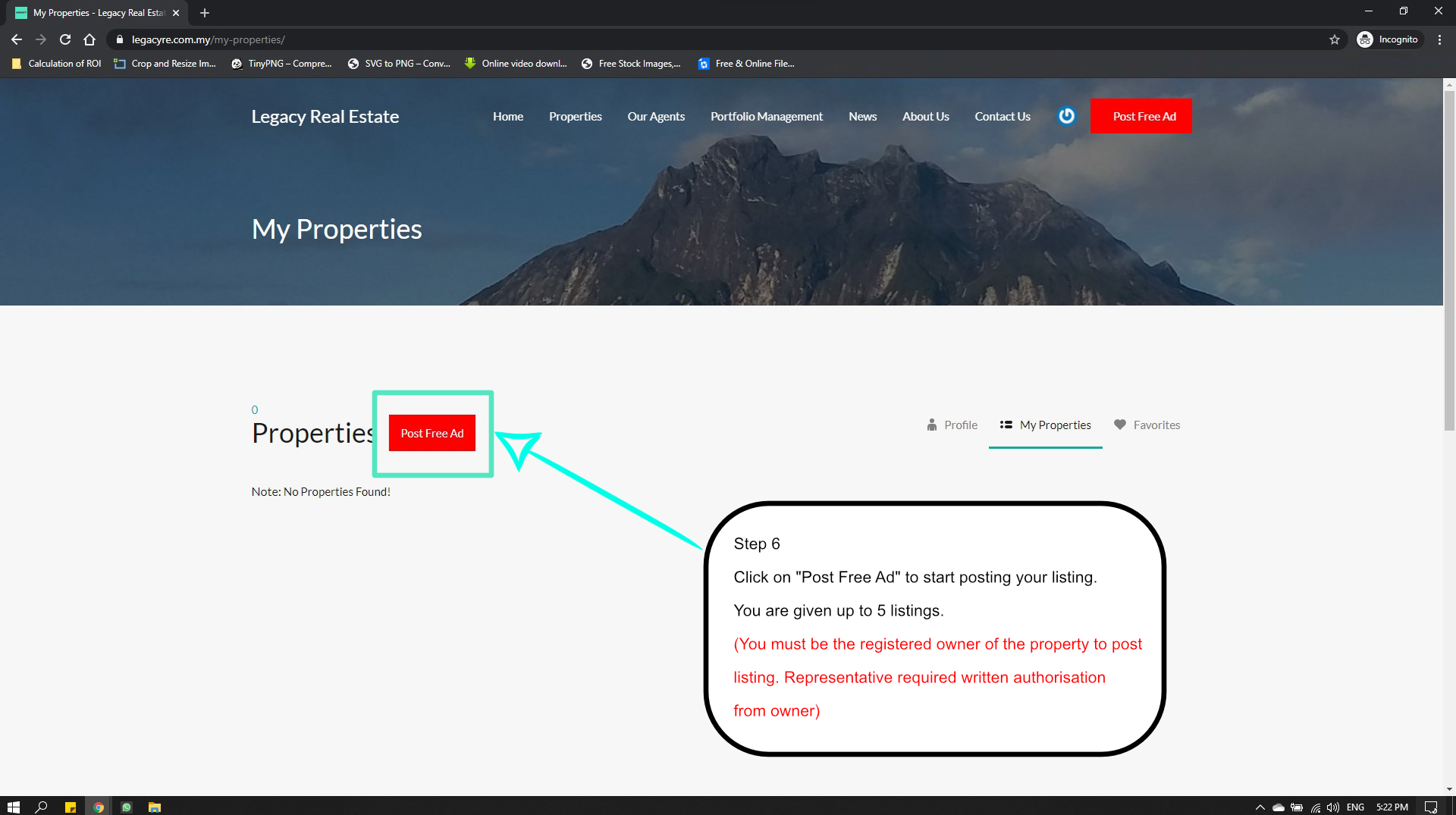
Task: Click the battery status tray icon
Action: pos(1297,807)
